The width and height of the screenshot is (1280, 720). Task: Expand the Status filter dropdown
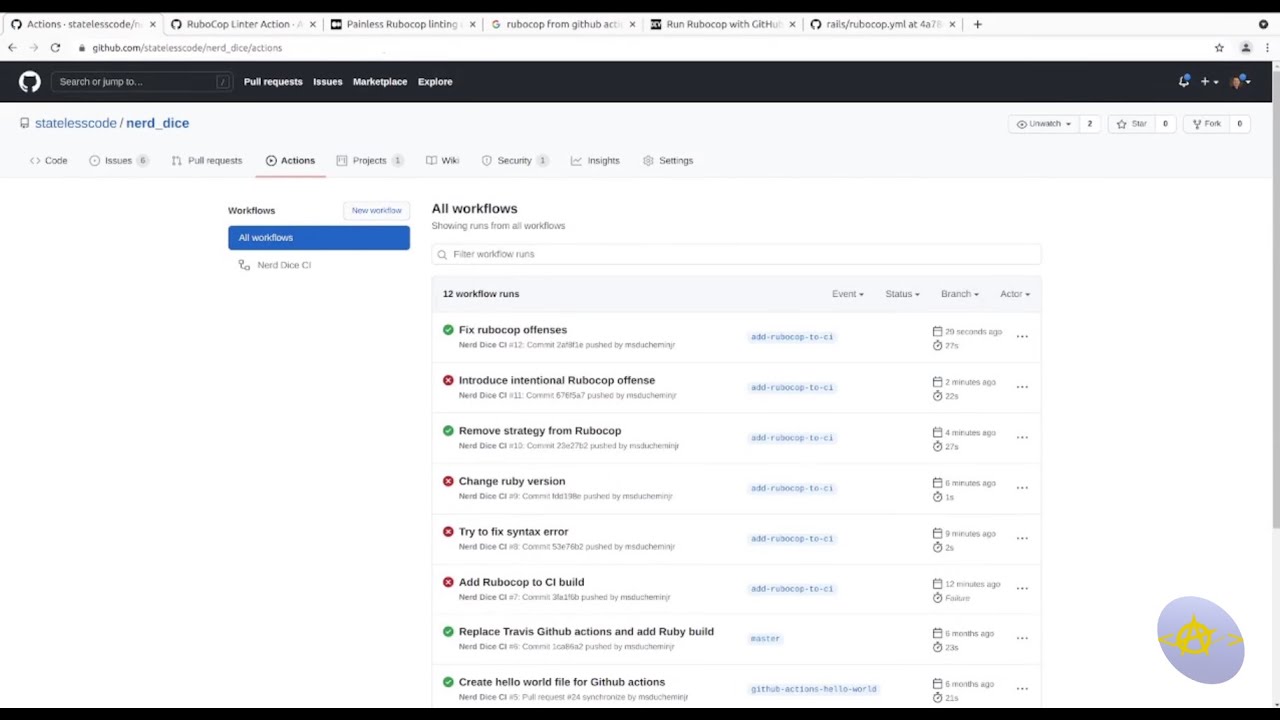tap(902, 294)
